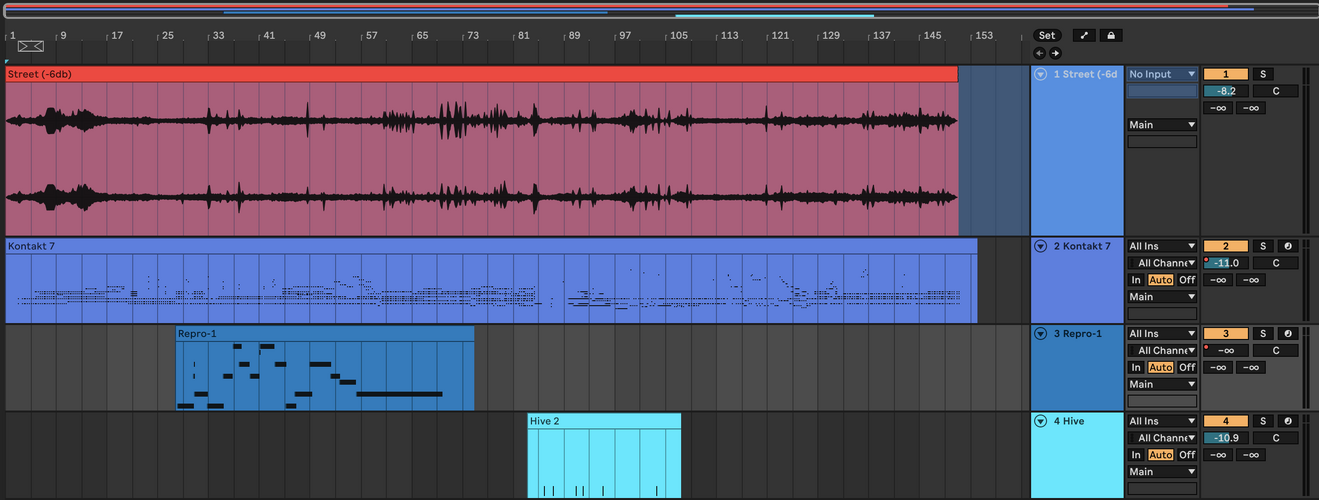Screen dimensions: 1319x500
Task: Deactivate track 2 Kontakt activator button
Action: coord(1225,246)
